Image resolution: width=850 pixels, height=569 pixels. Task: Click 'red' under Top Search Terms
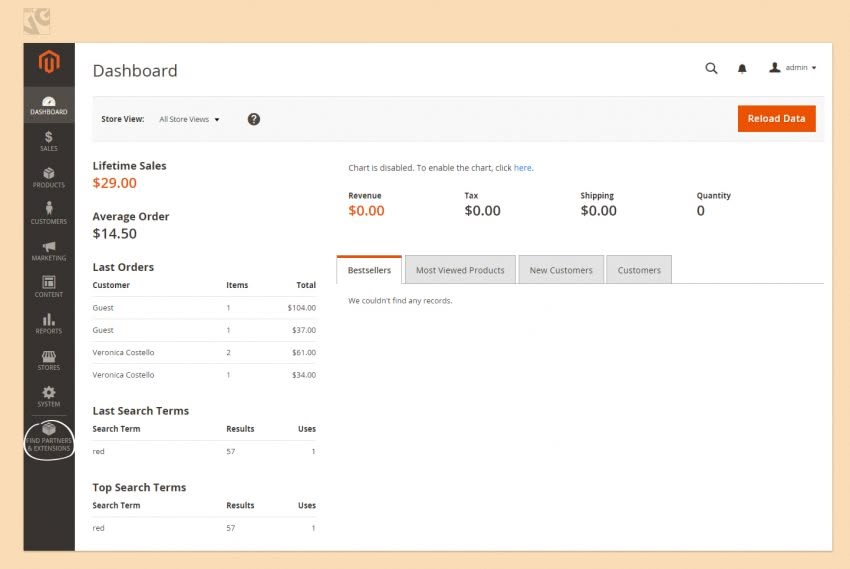(x=98, y=528)
